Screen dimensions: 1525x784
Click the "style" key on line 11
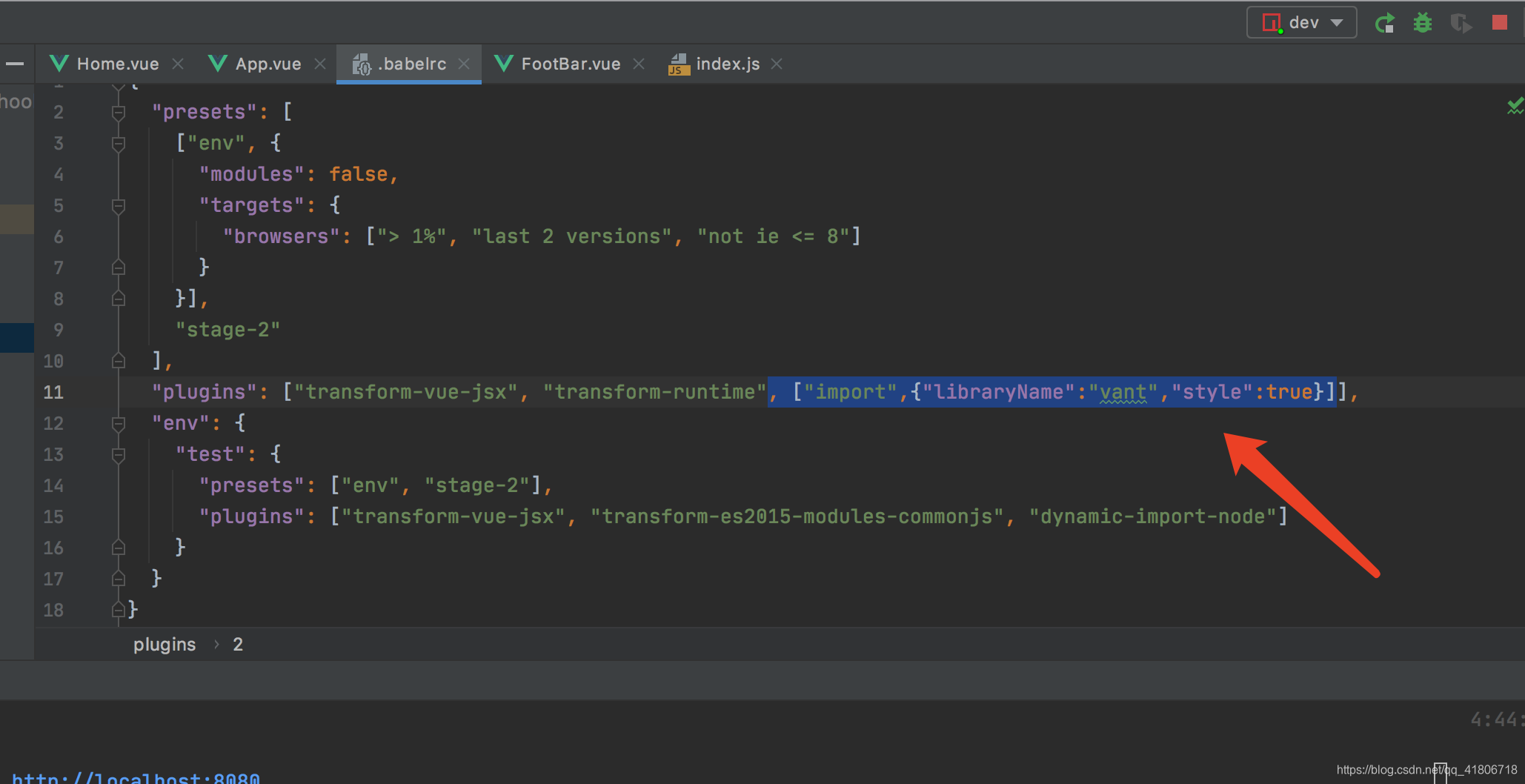point(1212,392)
